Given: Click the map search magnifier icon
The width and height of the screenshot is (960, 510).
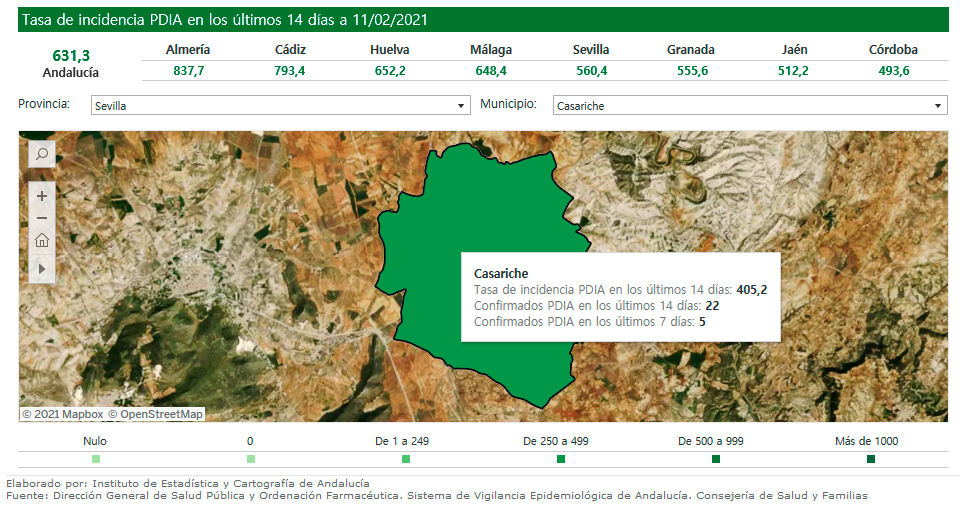Looking at the screenshot, I should 42,154.
